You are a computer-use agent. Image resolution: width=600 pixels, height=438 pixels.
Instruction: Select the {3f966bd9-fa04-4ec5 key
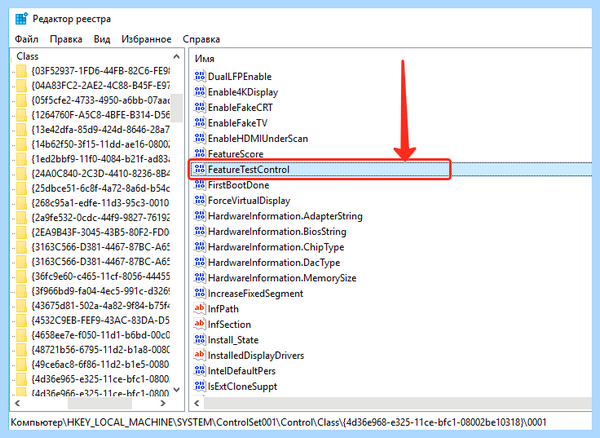(101, 291)
